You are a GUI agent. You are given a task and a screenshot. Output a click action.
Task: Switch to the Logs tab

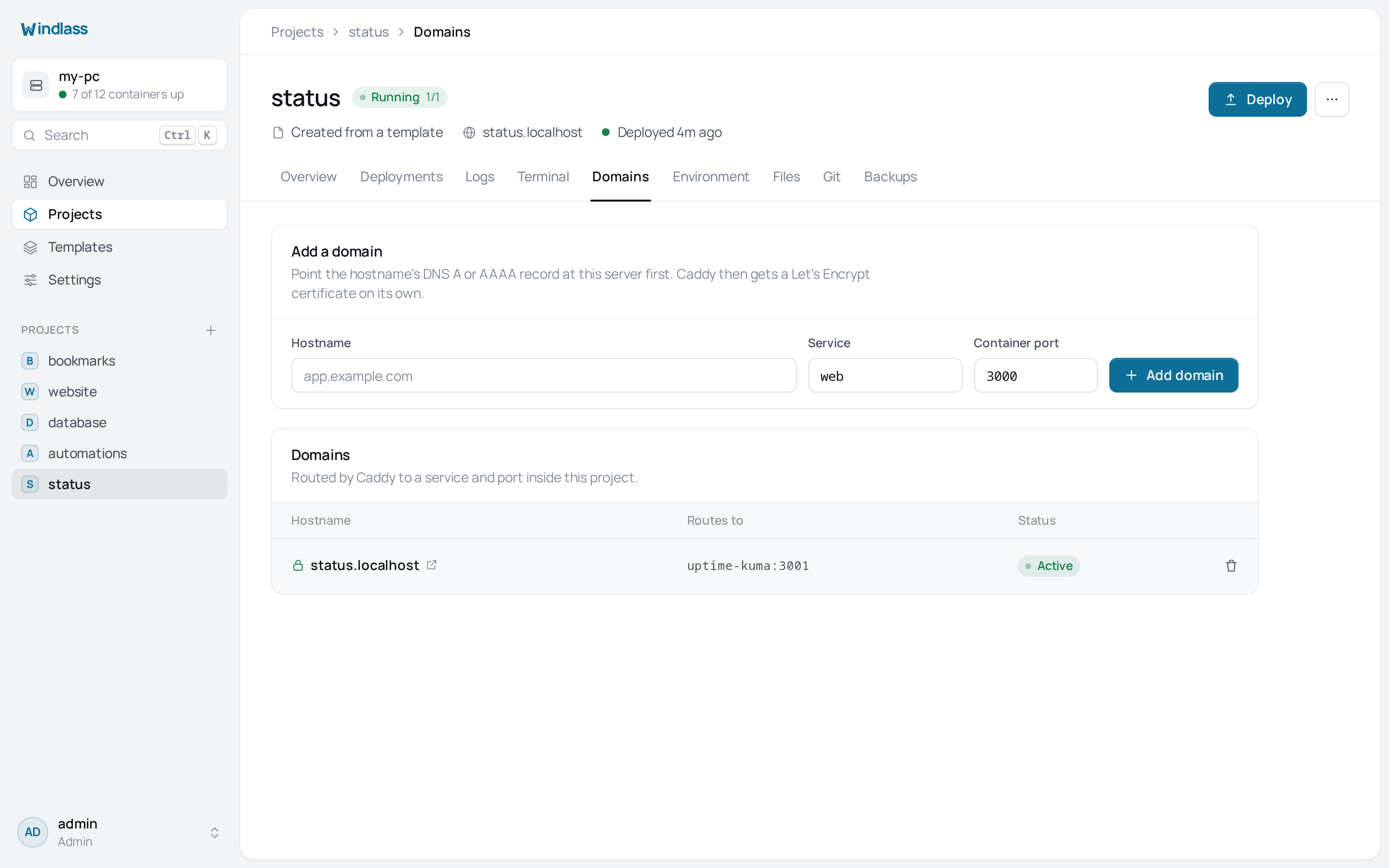(x=480, y=177)
